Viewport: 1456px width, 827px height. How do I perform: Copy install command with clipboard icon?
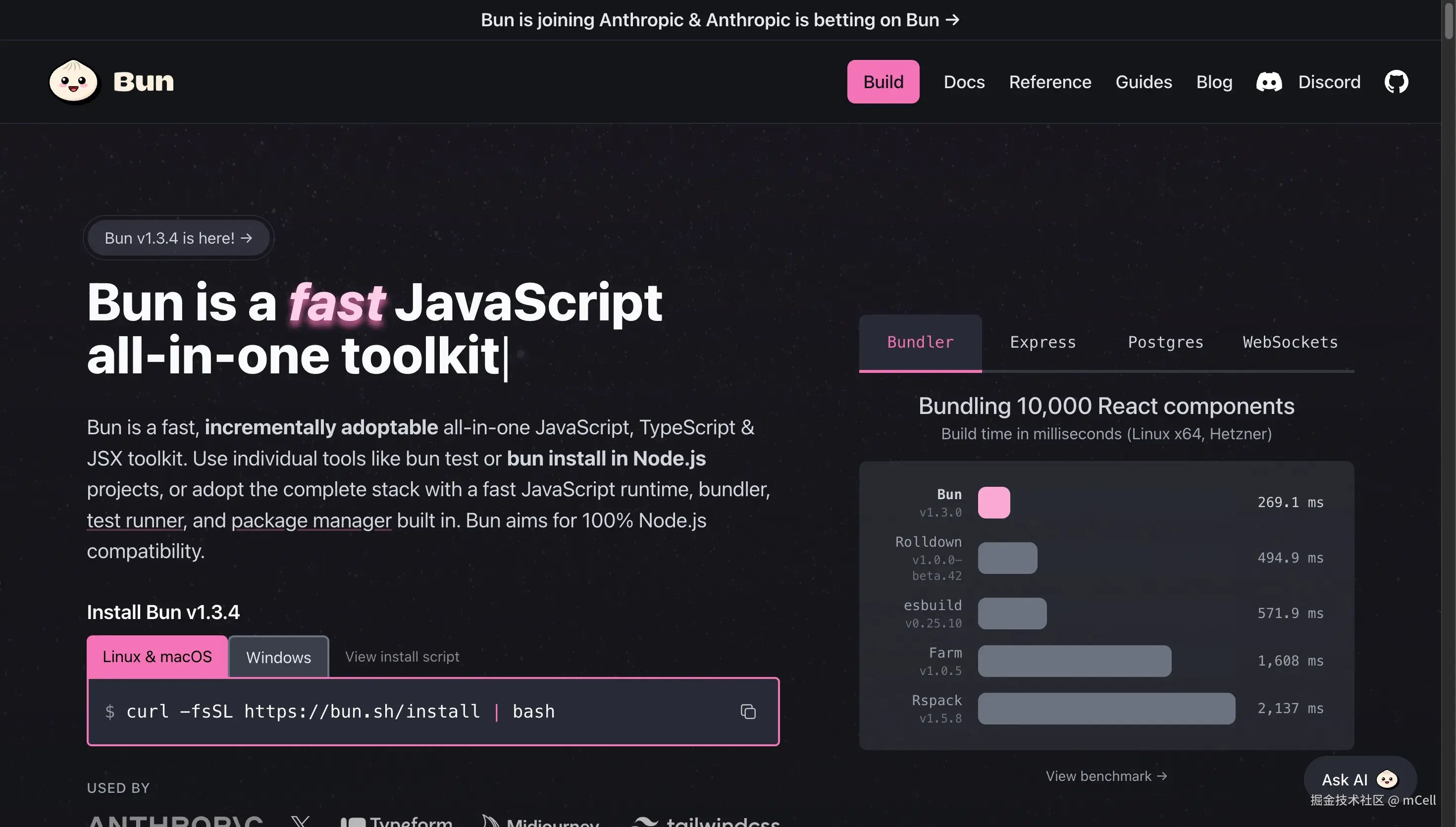tap(748, 711)
